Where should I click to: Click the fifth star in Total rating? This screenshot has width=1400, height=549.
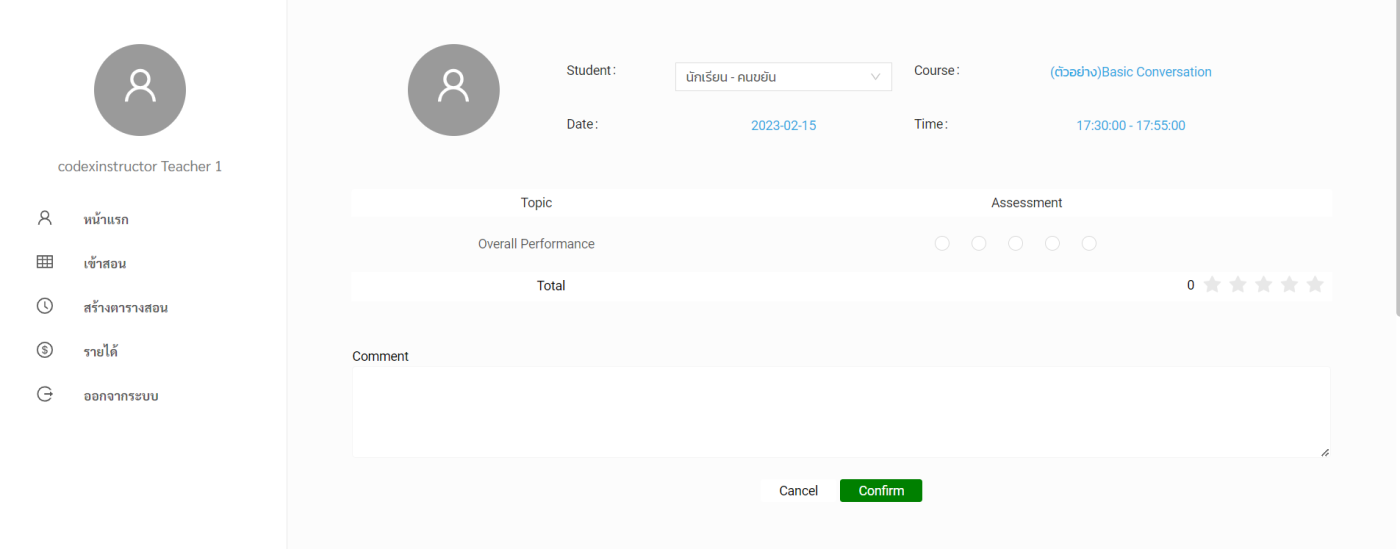[1315, 285]
